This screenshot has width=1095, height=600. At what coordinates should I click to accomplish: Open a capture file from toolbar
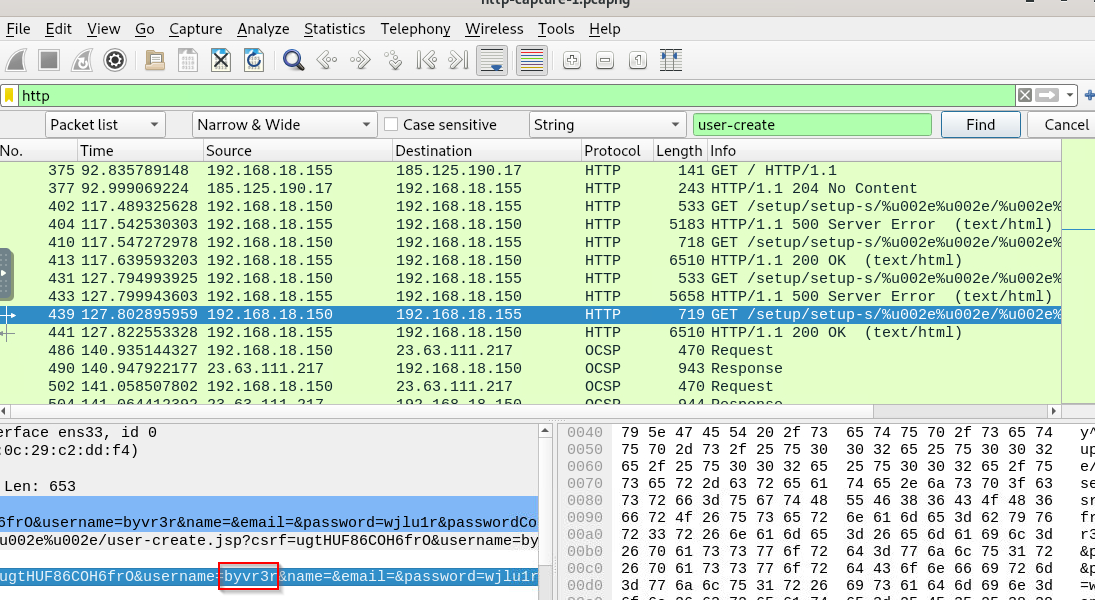pyautogui.click(x=155, y=61)
